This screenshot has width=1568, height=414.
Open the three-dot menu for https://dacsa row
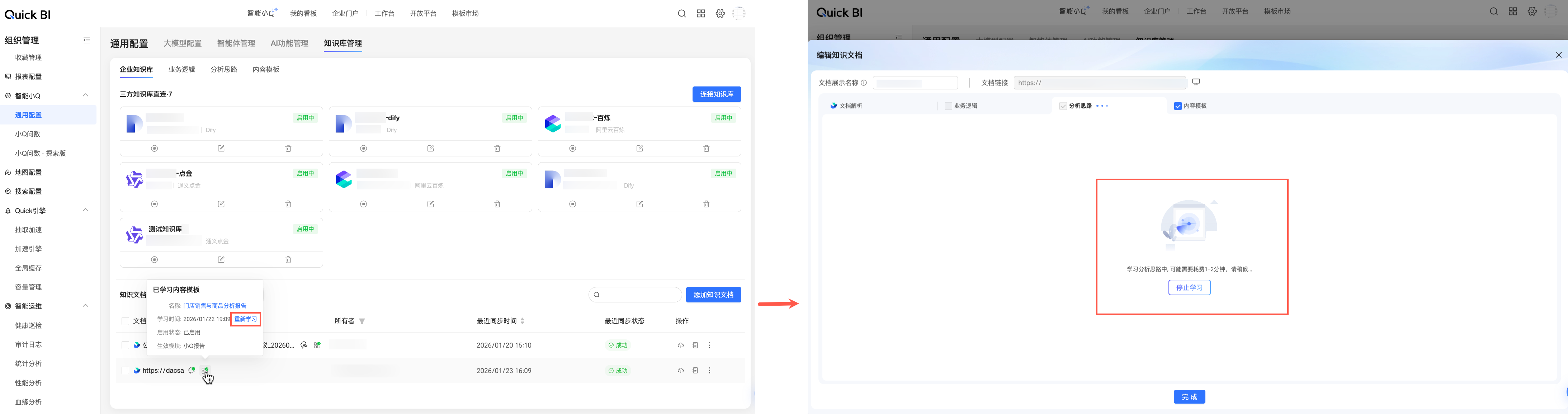[709, 371]
